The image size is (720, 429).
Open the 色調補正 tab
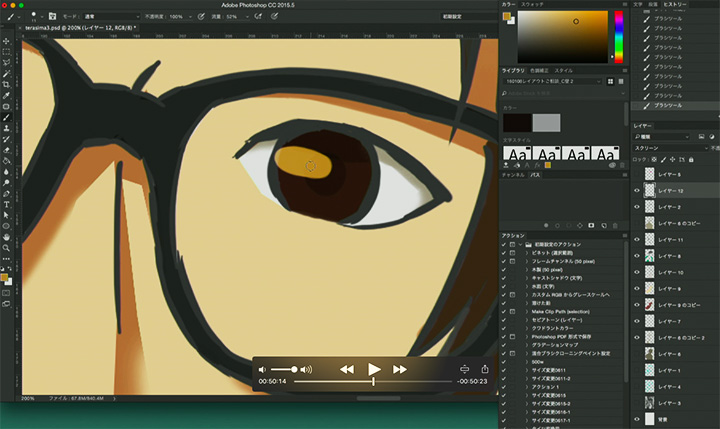[539, 70]
